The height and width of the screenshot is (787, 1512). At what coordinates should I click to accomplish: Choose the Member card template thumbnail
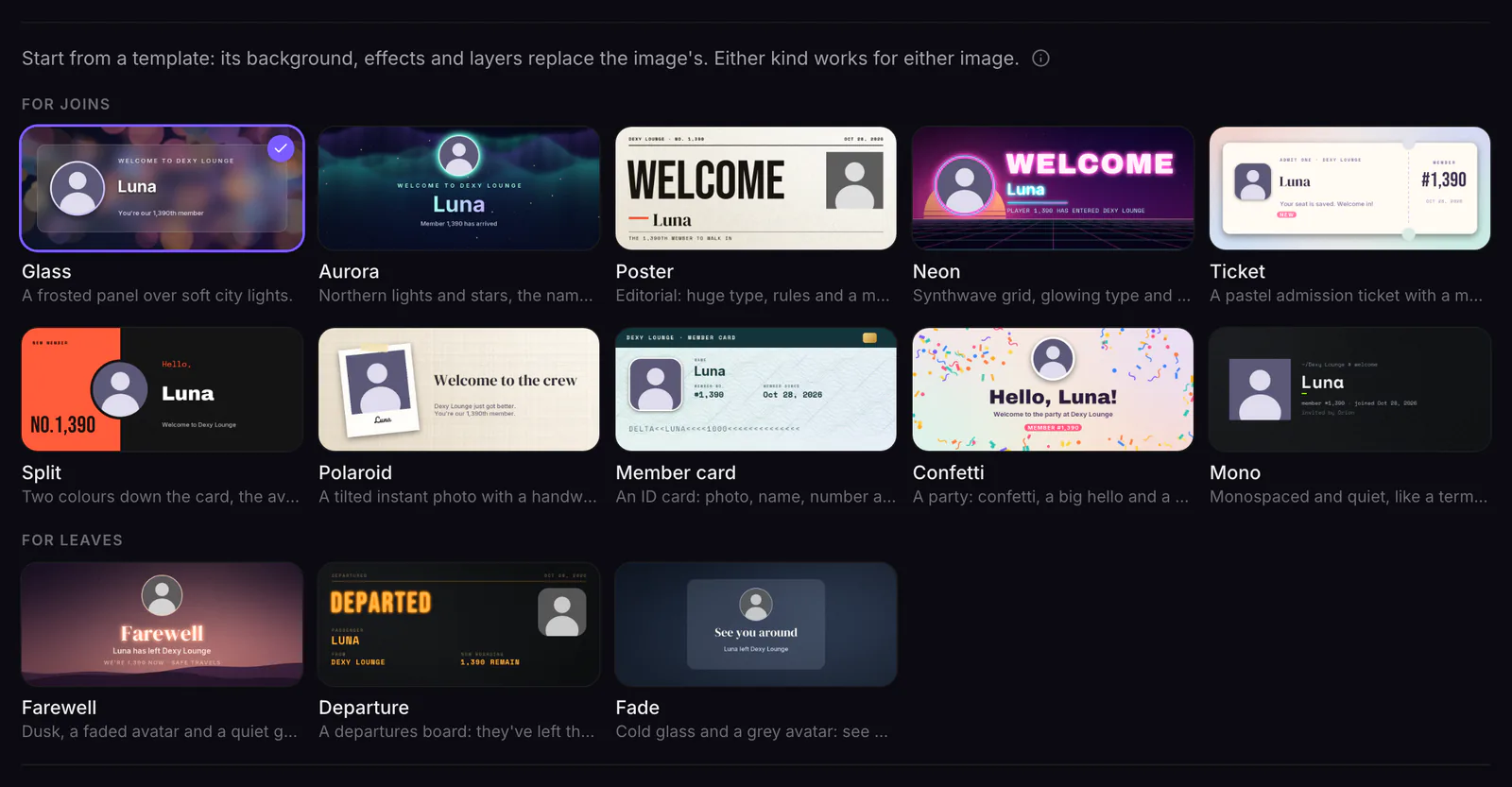[756, 389]
